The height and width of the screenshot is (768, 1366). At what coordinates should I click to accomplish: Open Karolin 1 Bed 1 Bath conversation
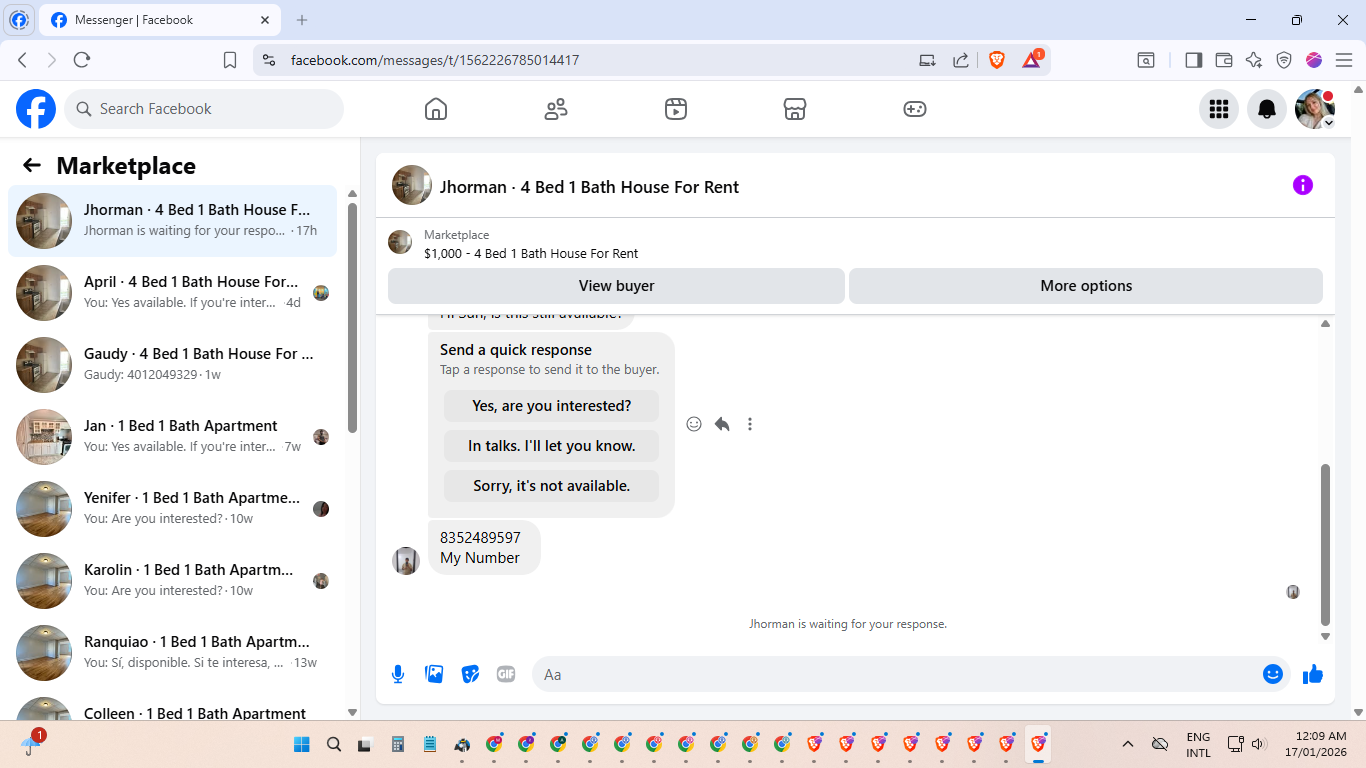click(x=172, y=581)
